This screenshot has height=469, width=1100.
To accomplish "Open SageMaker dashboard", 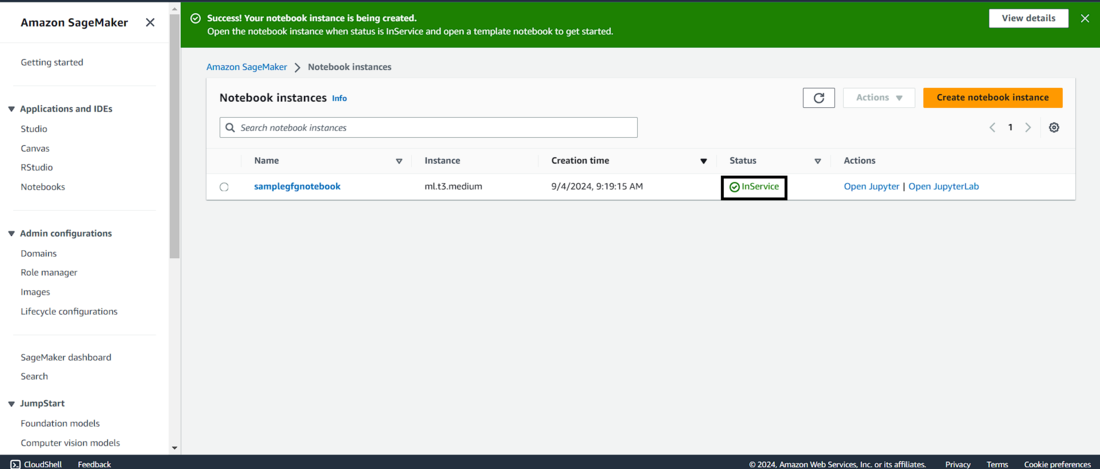I will [66, 358].
